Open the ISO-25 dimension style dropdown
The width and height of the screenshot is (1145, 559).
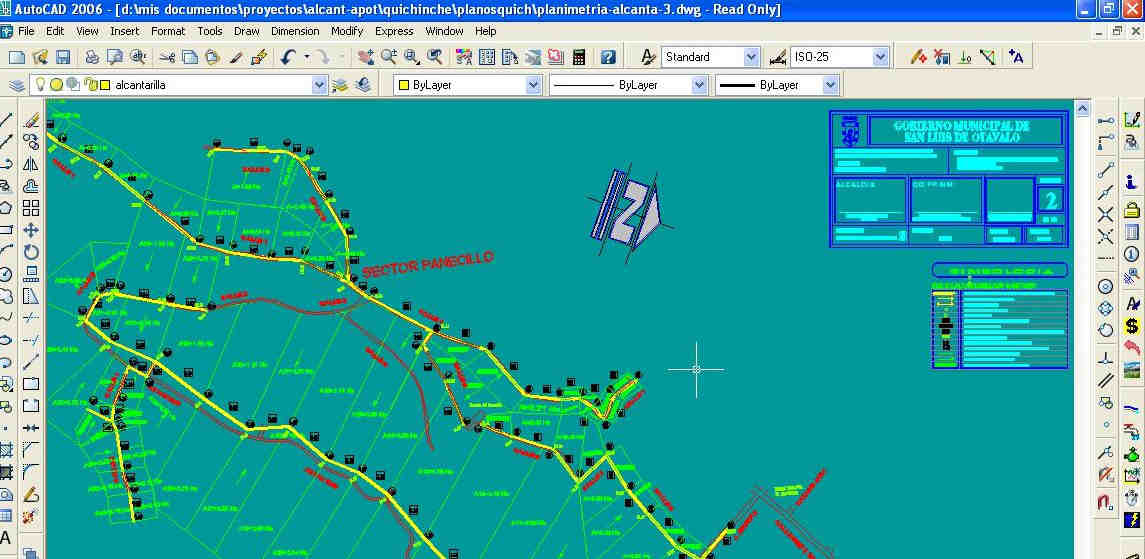[x=880, y=57]
